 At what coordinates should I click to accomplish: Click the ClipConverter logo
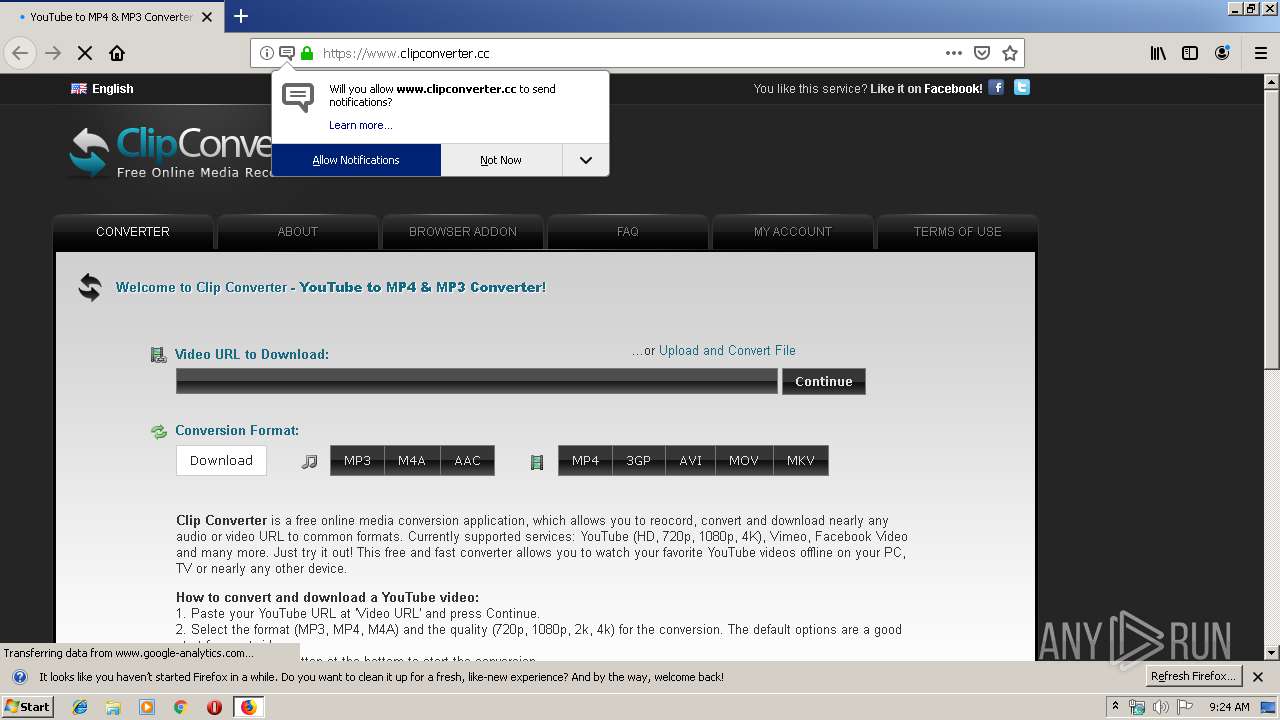(170, 152)
